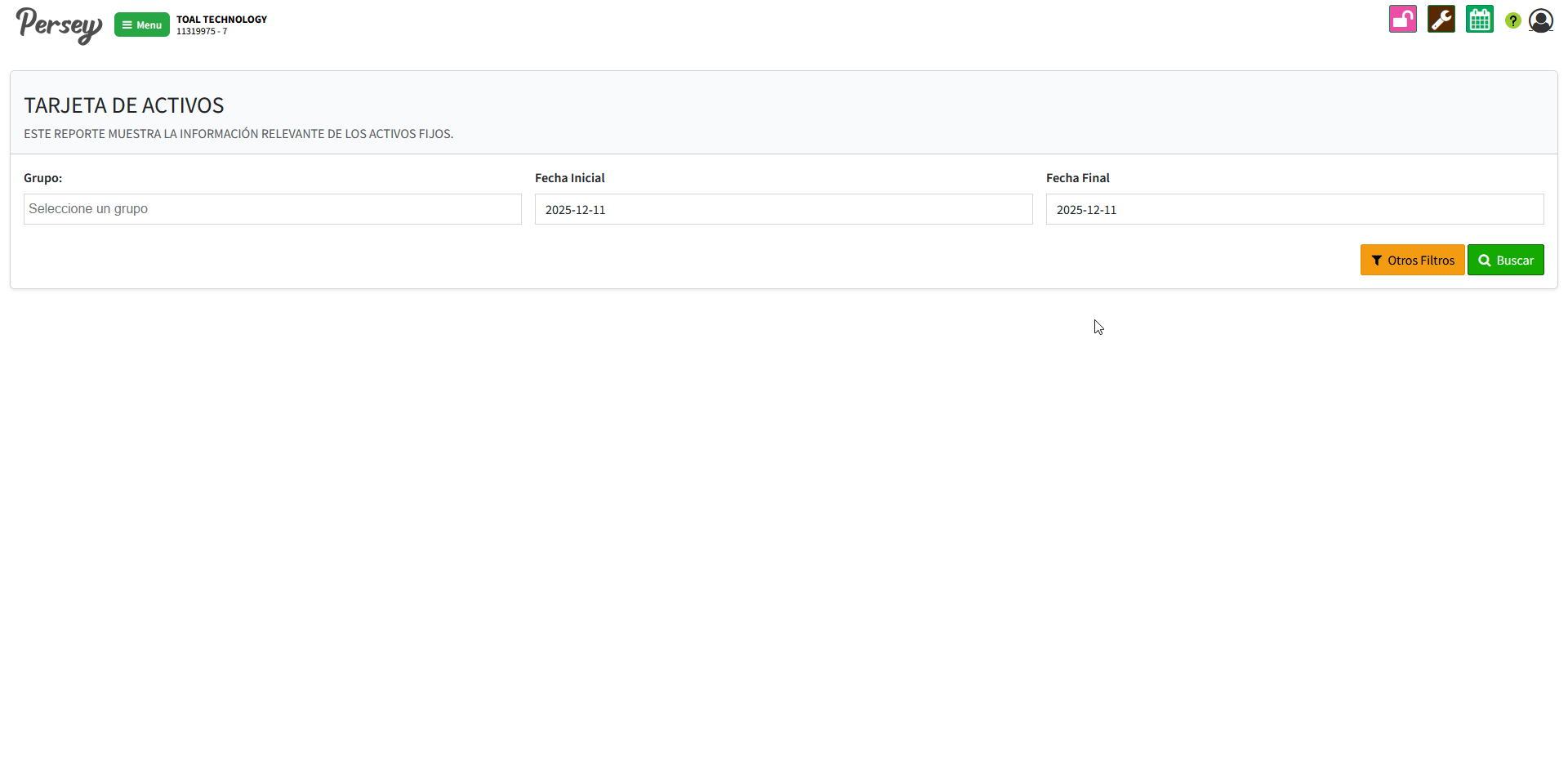Click the company ID 11319975 - 7 text
Viewport: 1568px width, 776px height.
tap(202, 32)
